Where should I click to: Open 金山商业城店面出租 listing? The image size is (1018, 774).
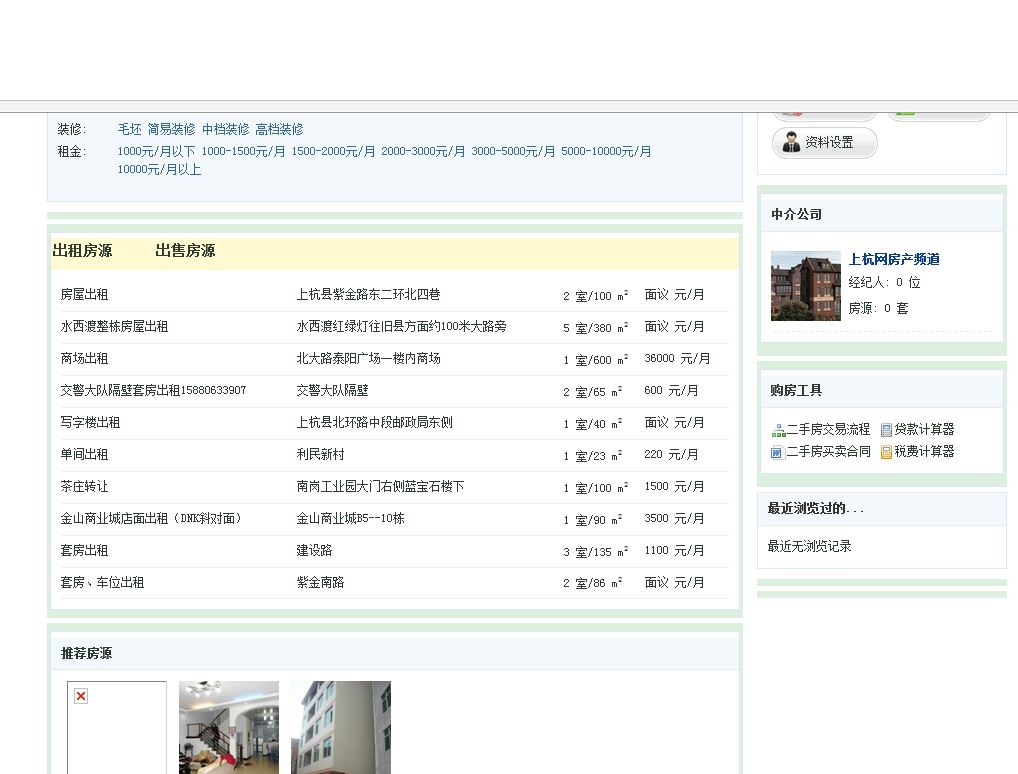pyautogui.click(x=151, y=518)
